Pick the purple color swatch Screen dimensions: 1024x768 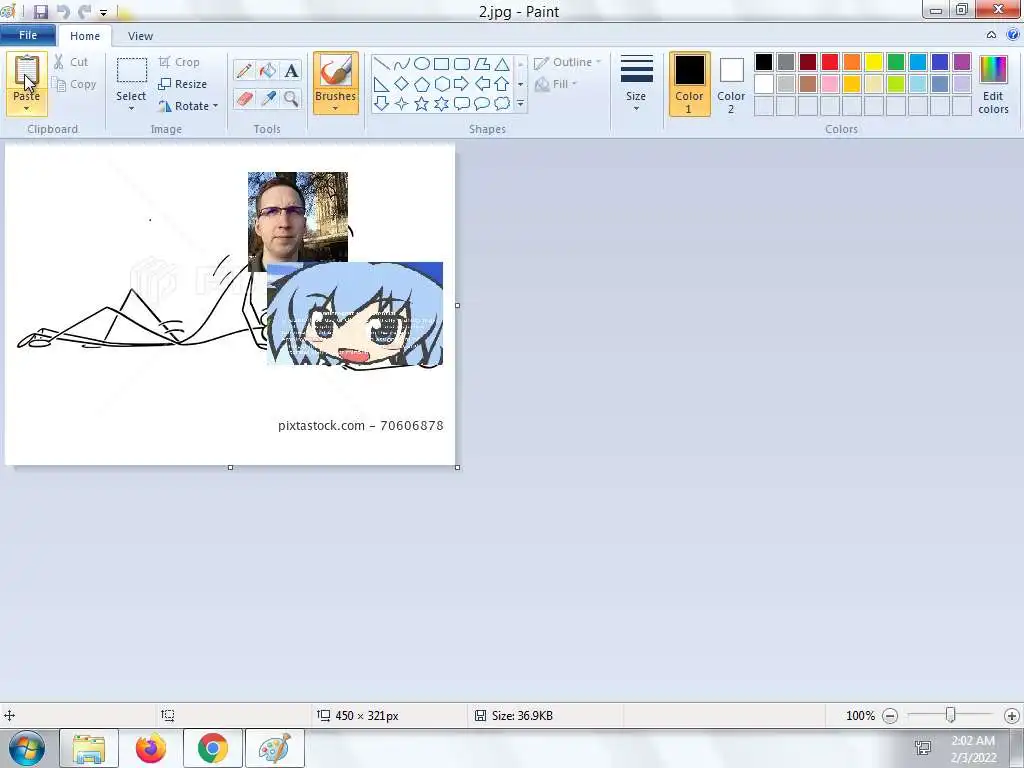(x=961, y=62)
